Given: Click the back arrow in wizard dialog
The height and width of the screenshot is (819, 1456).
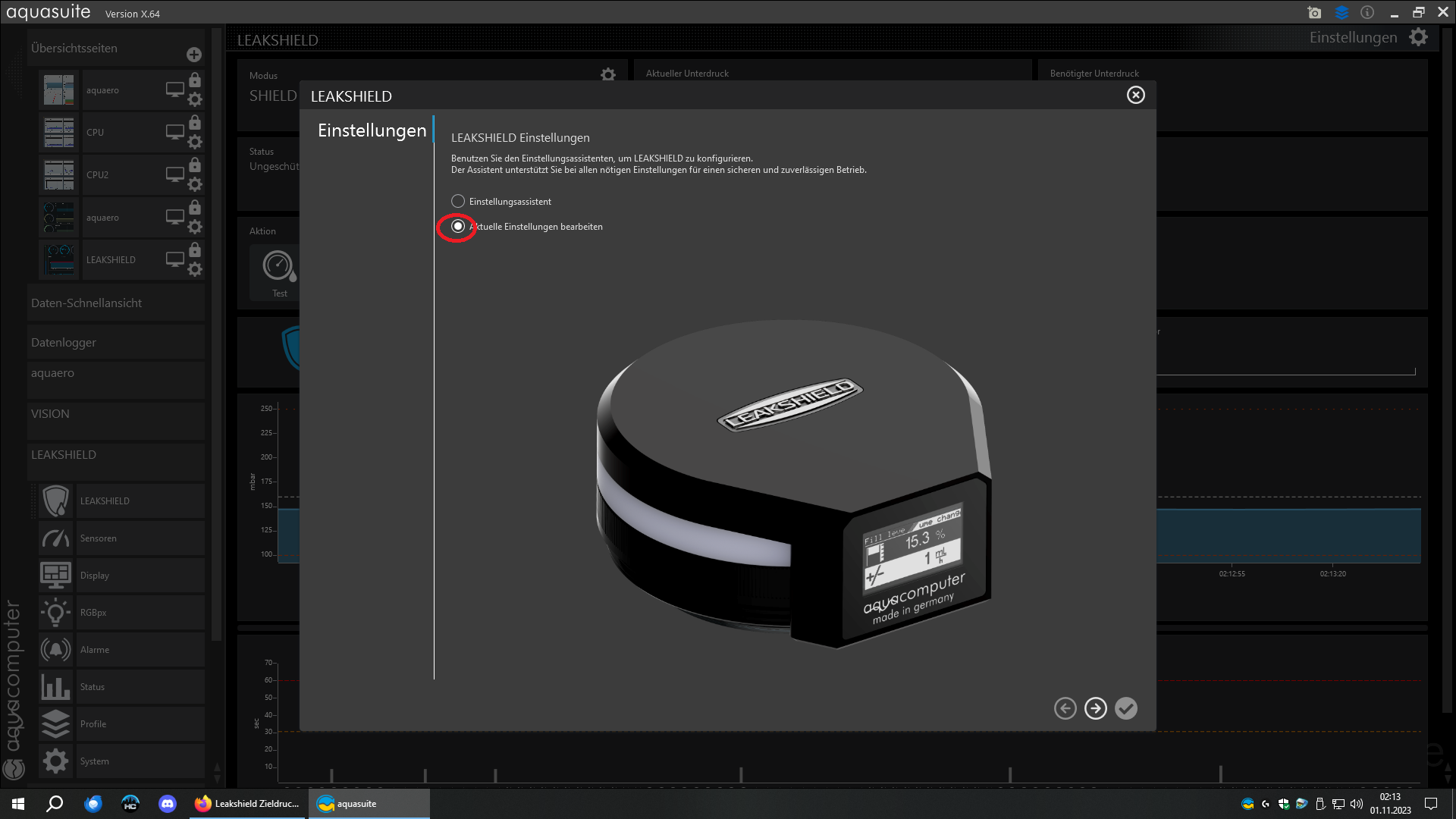Looking at the screenshot, I should click(1065, 708).
